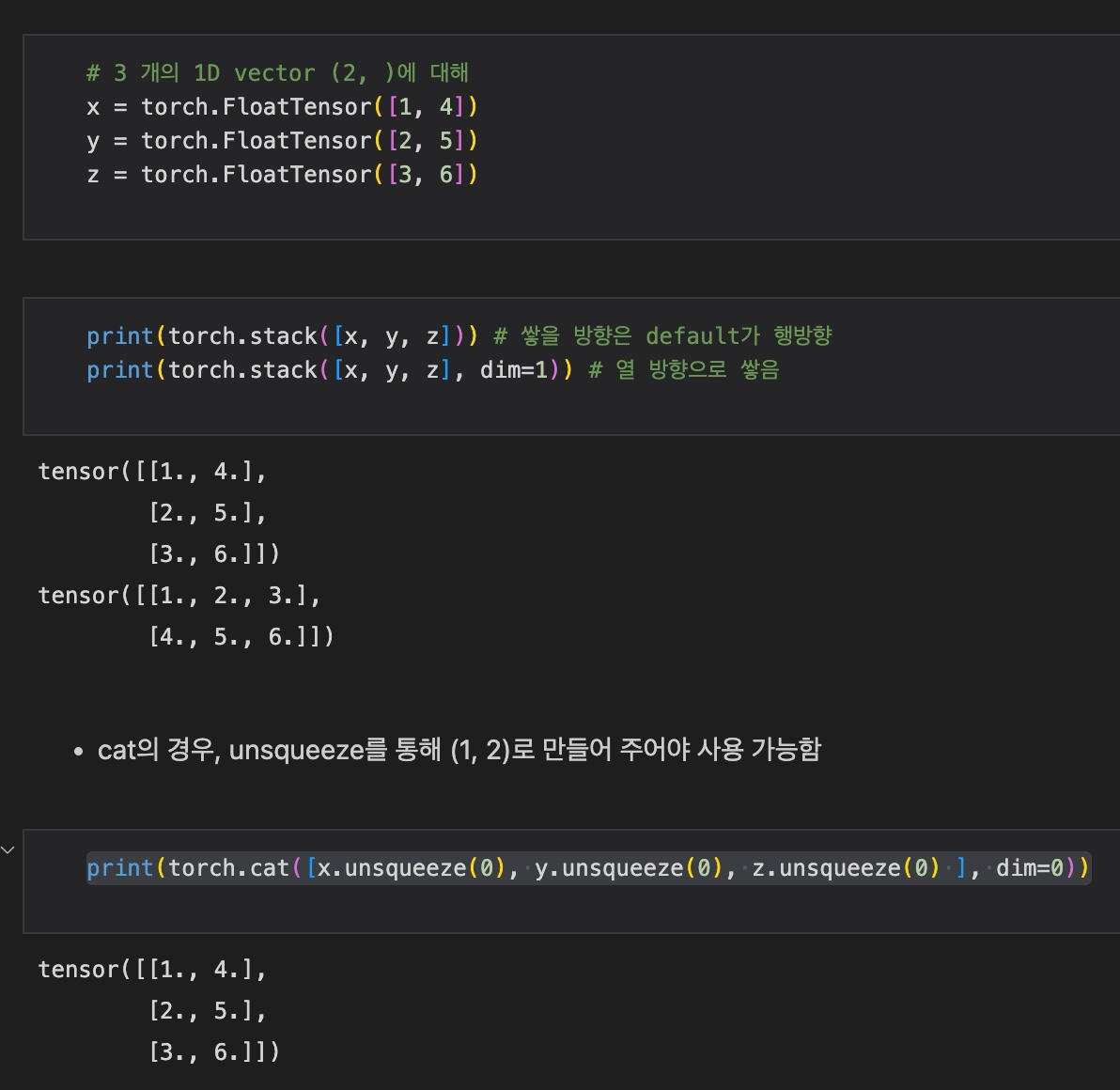
Task: Click 'z.unsqueeze(0)' in the cat cell
Action: point(845,868)
